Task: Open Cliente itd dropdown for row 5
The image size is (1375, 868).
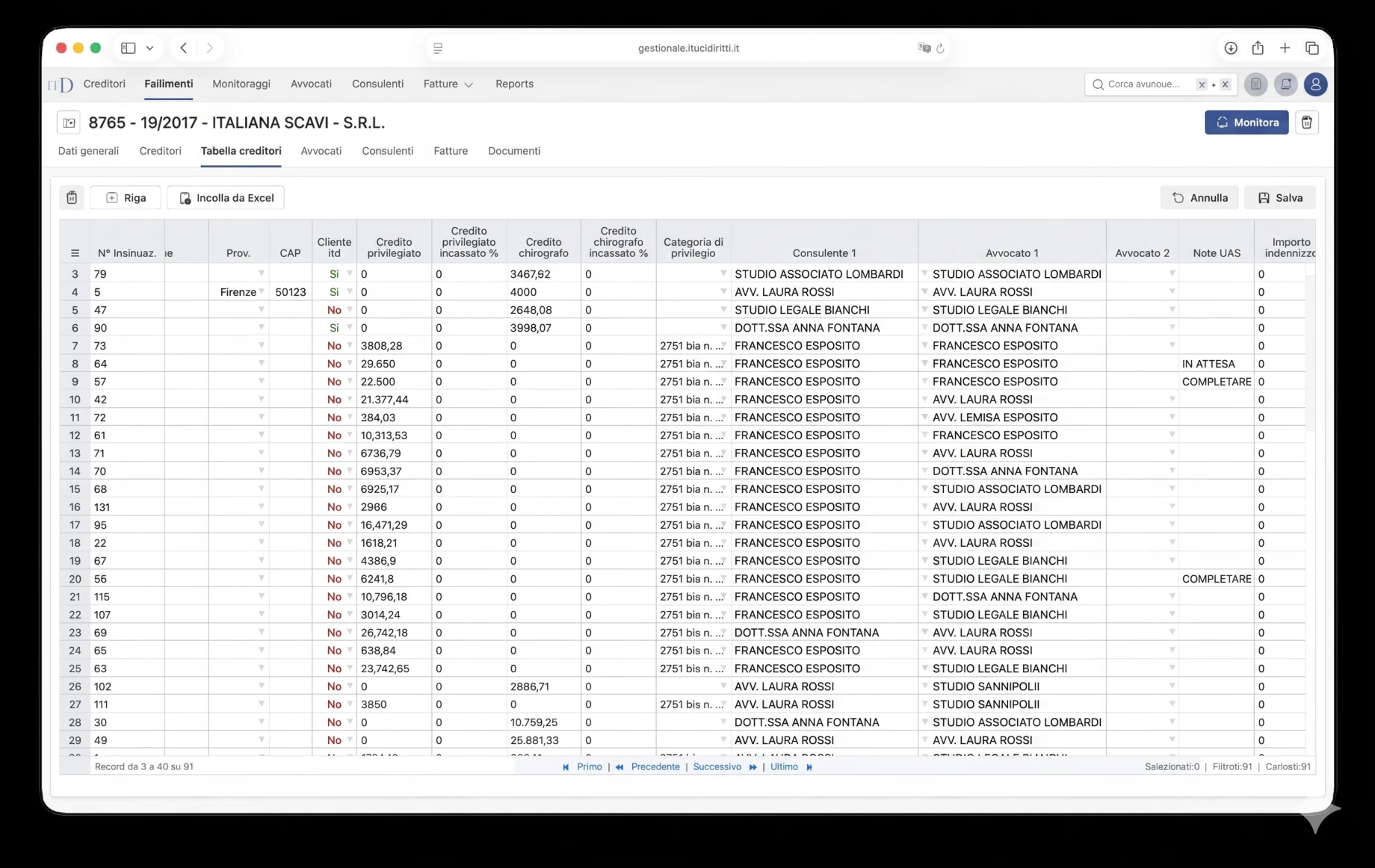Action: 349,309
